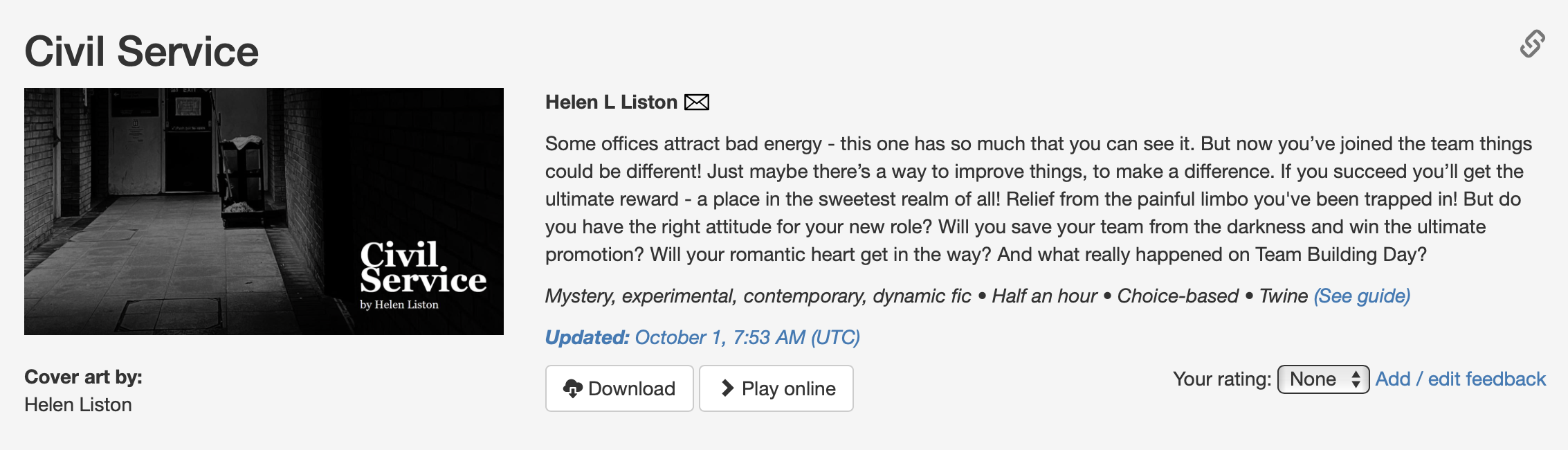Click the envelope email icon beside author

point(696,102)
